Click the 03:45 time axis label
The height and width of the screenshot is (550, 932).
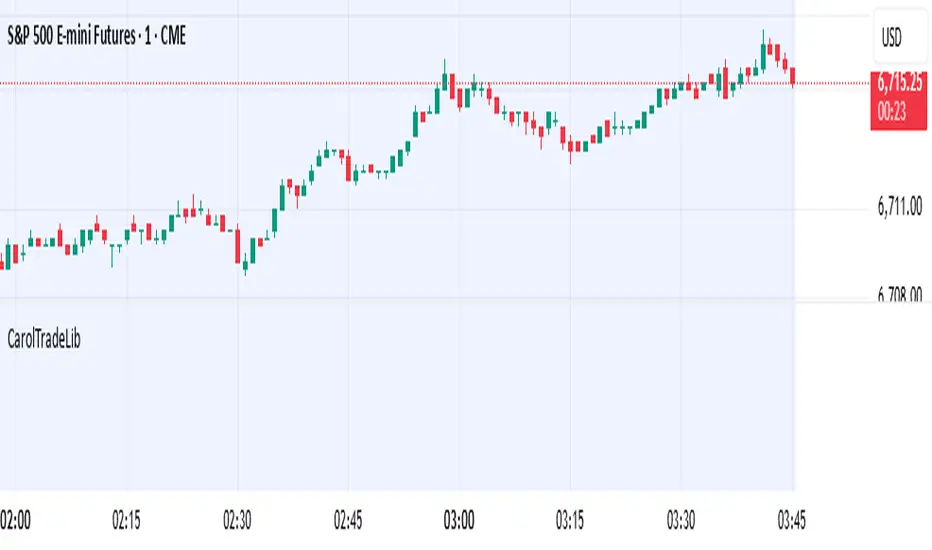[x=792, y=520]
